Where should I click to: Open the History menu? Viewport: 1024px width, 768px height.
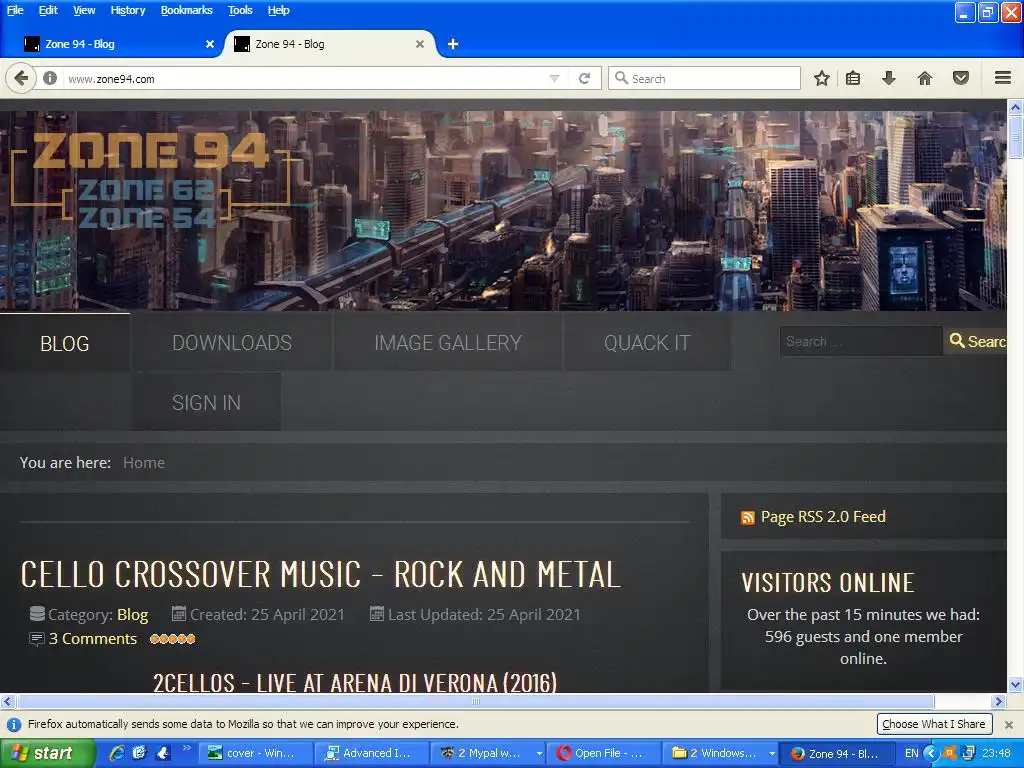[127, 10]
